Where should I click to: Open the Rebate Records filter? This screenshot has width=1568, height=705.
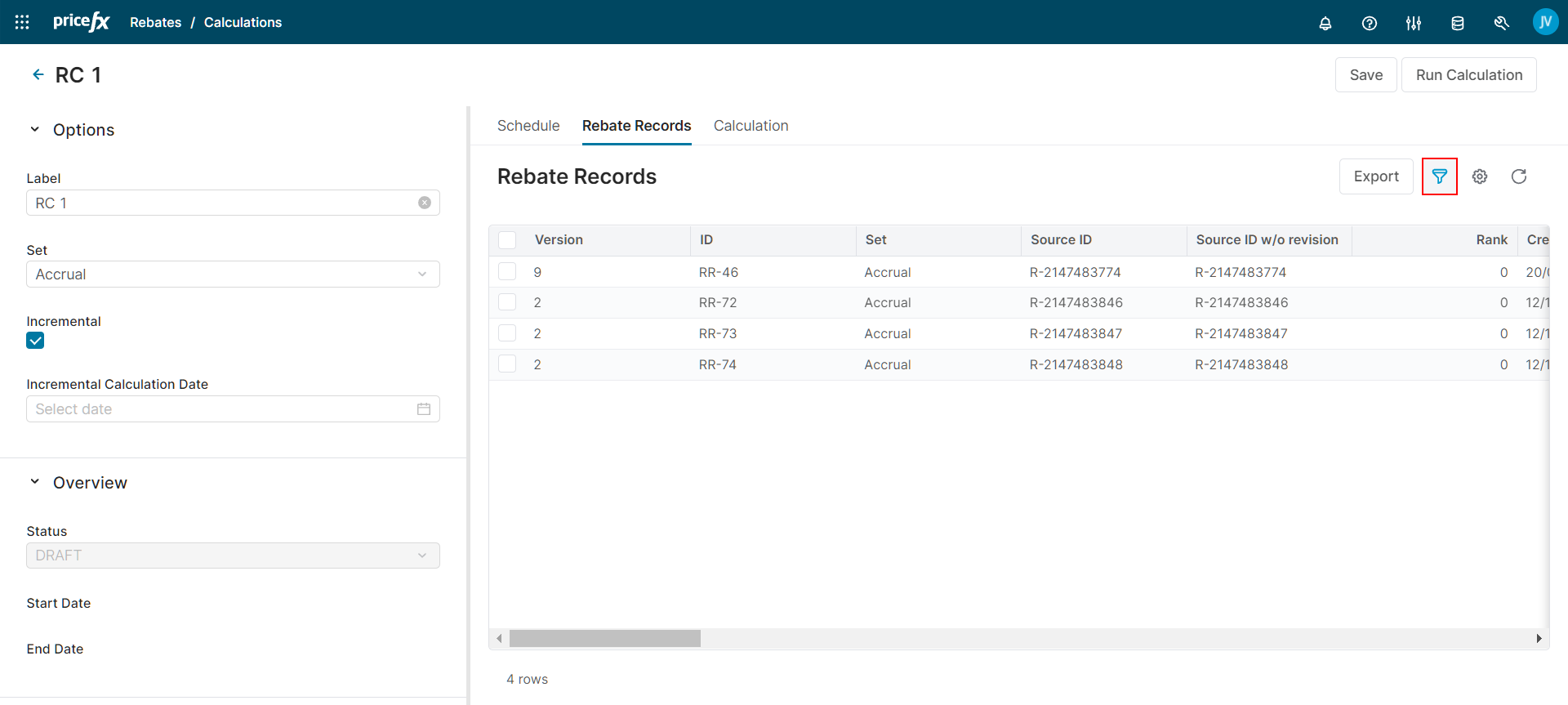pos(1439,176)
